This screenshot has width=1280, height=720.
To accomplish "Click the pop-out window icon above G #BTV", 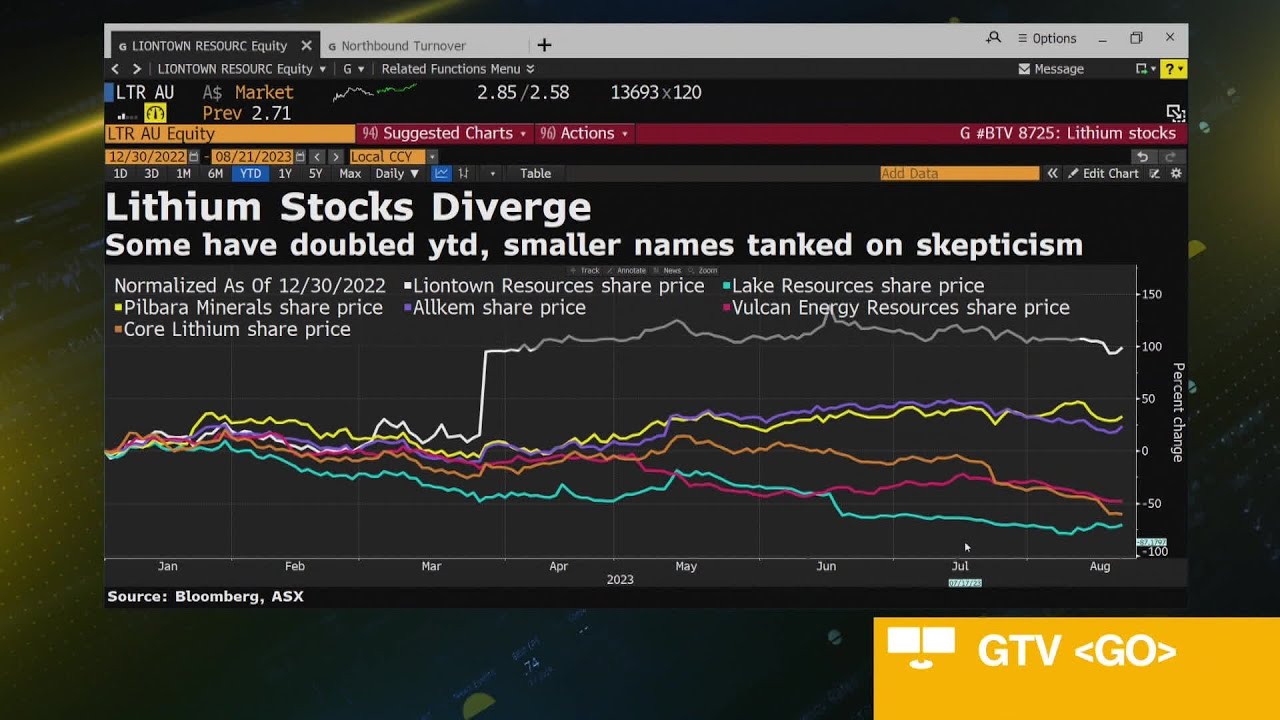I will [1176, 113].
